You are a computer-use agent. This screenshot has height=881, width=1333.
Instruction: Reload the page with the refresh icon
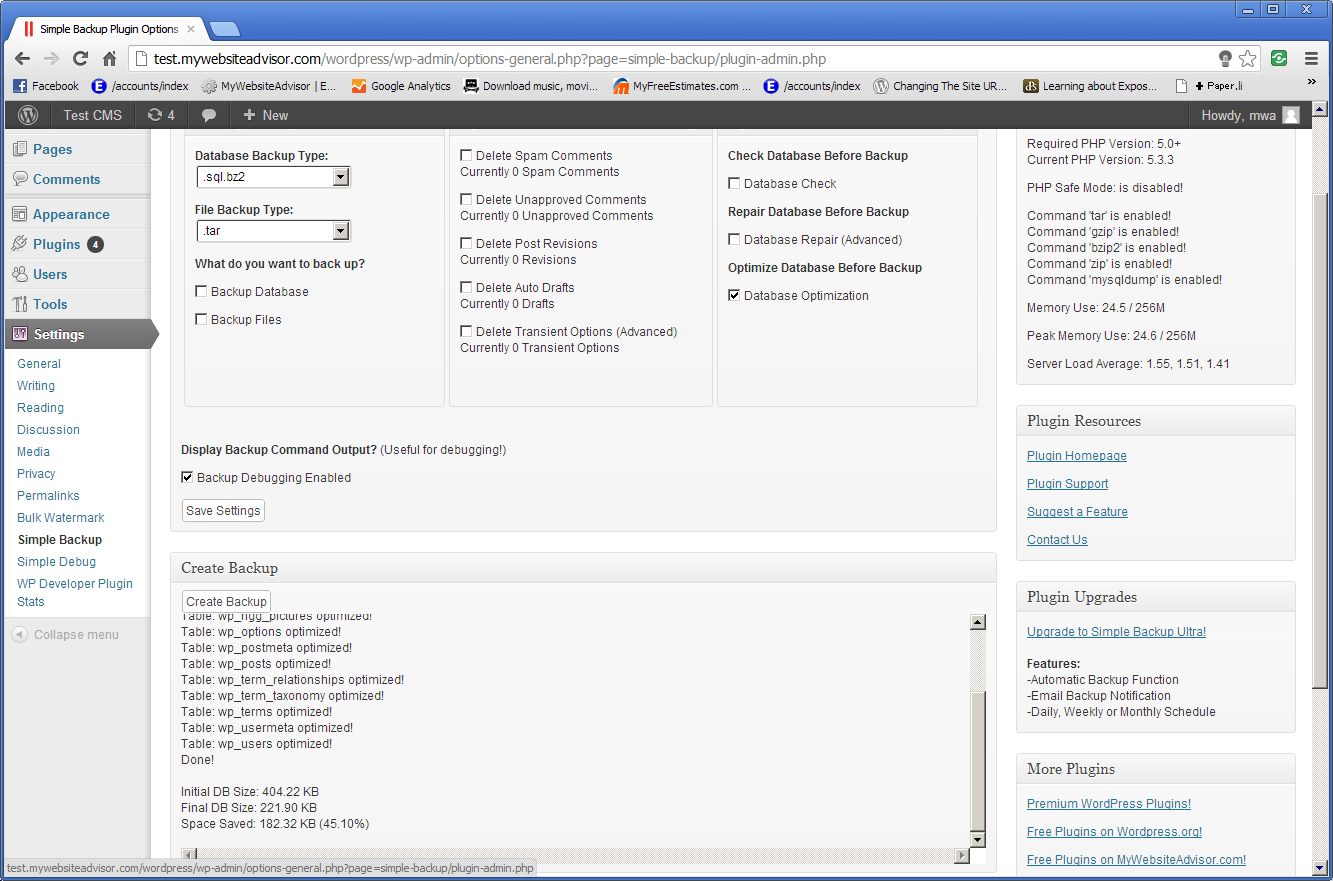[81, 58]
